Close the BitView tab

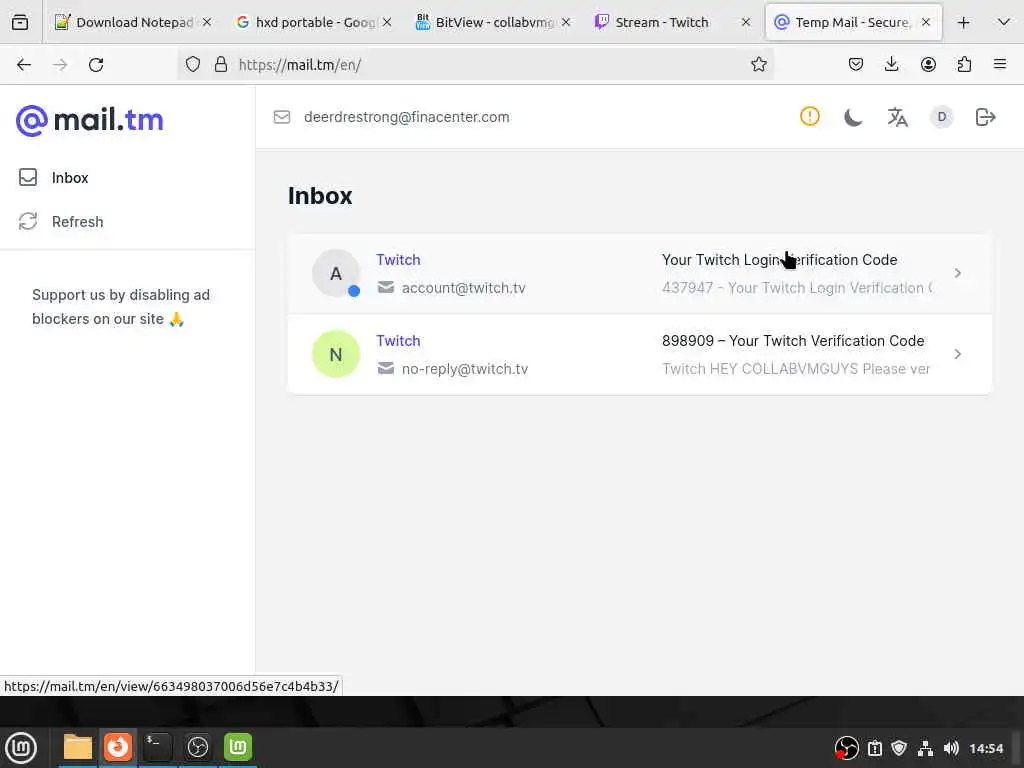tap(566, 22)
